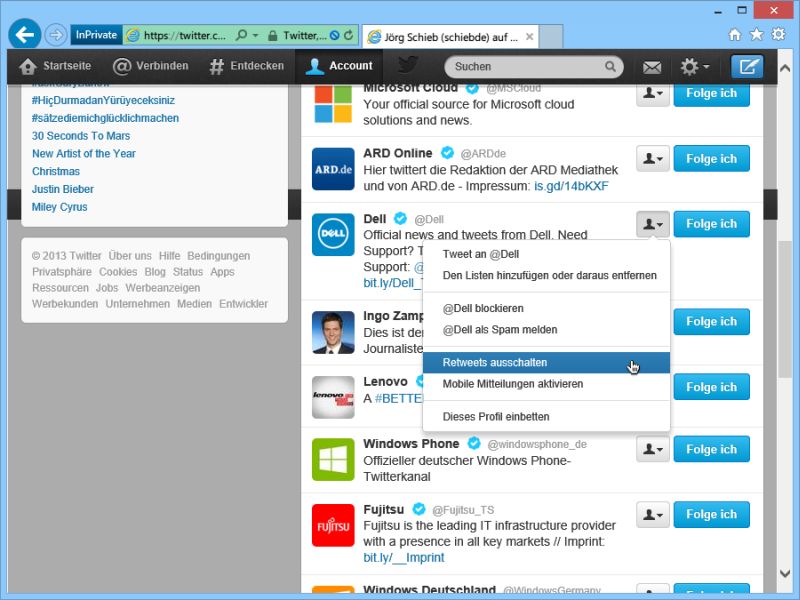Click the vertical scrollbar thumb
This screenshot has width=800, height=600.
click(785, 309)
